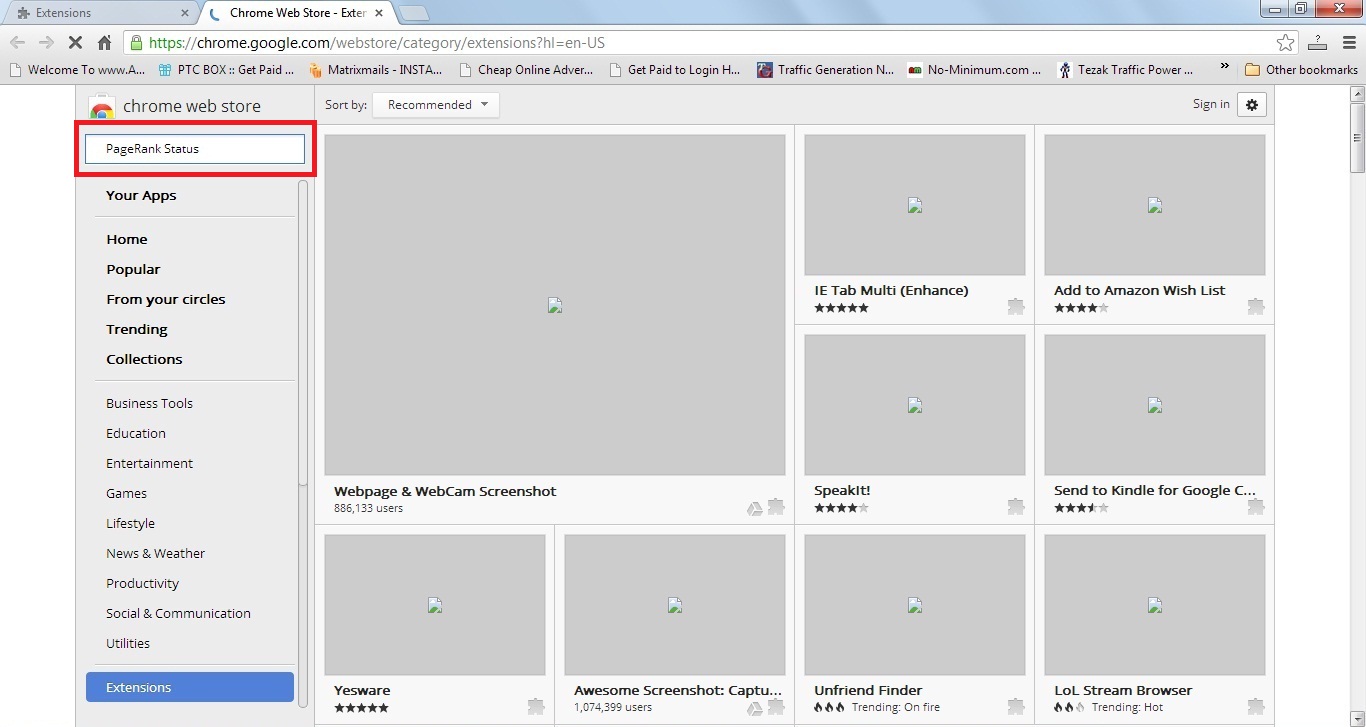Screen dimensions: 1366x727
Task: Click the puzzle icon on Unfriend Finder card
Action: pos(1016,707)
